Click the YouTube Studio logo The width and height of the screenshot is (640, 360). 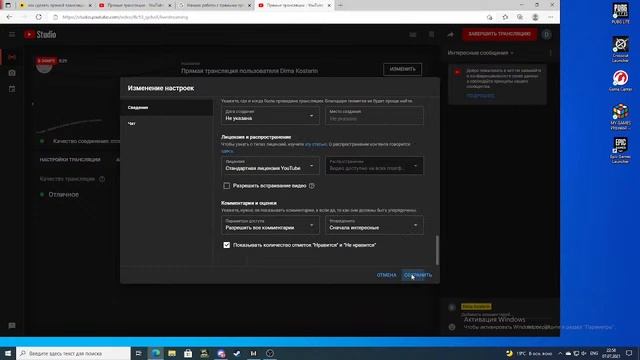pyautogui.click(x=40, y=35)
